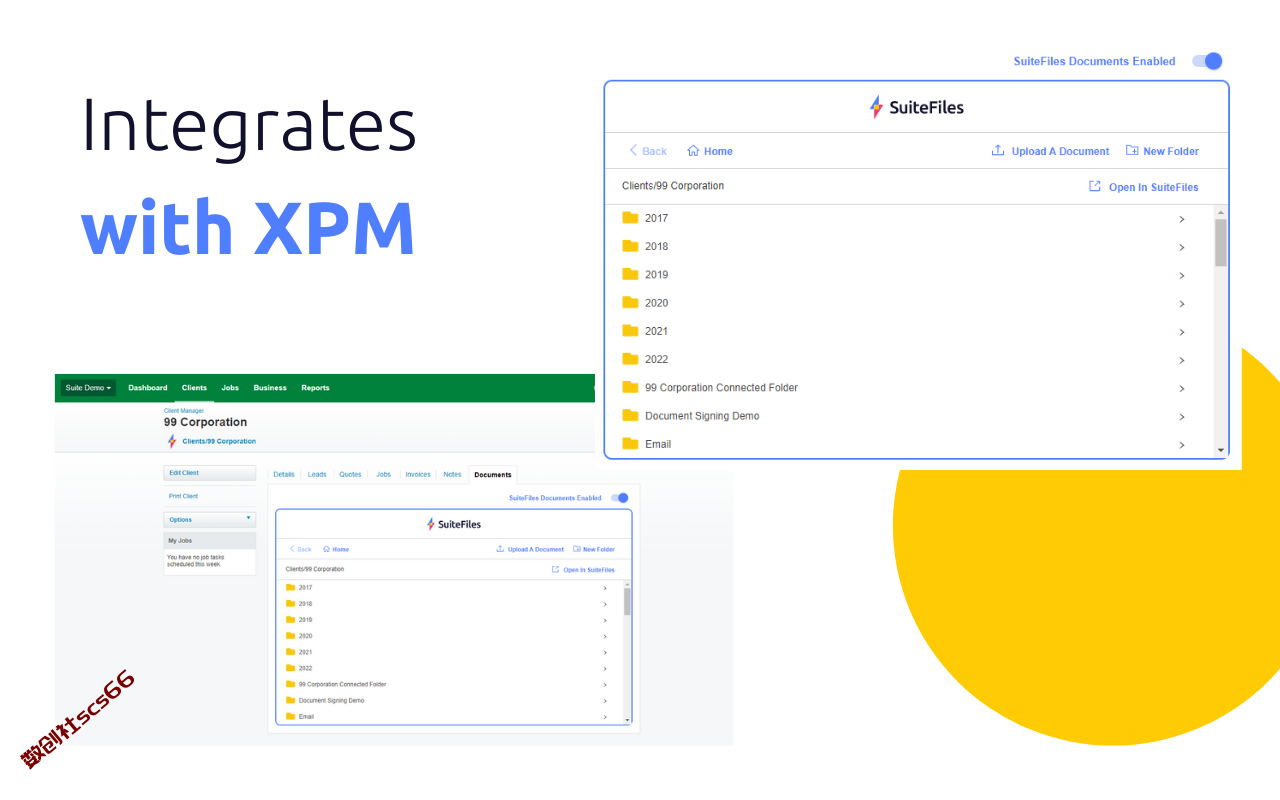This screenshot has width=1280, height=800.
Task: Open 99 Corporation Connected Folder icon, large panel
Action: tap(630, 387)
